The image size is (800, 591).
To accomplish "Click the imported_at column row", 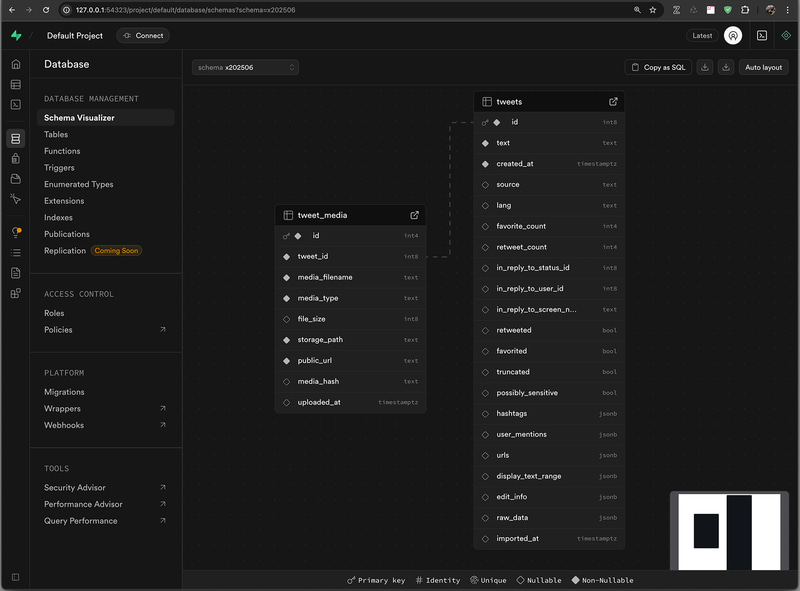I will coord(549,538).
